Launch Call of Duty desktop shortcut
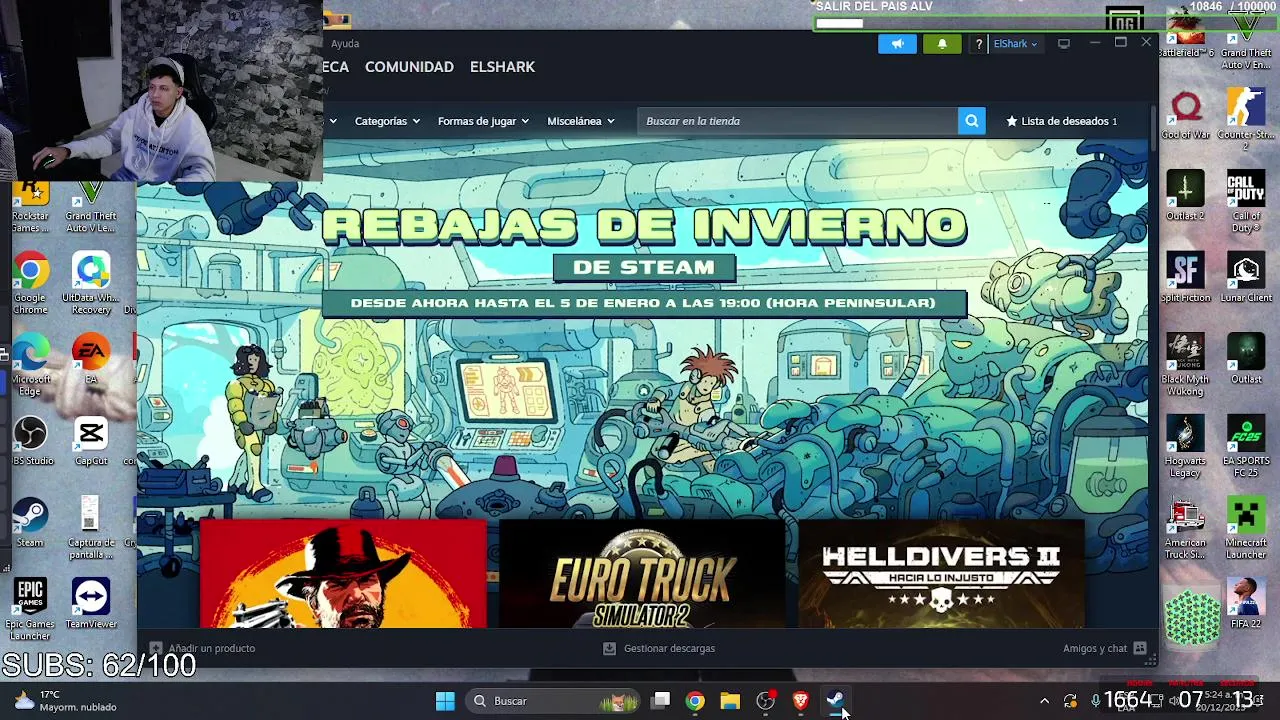 1246,201
